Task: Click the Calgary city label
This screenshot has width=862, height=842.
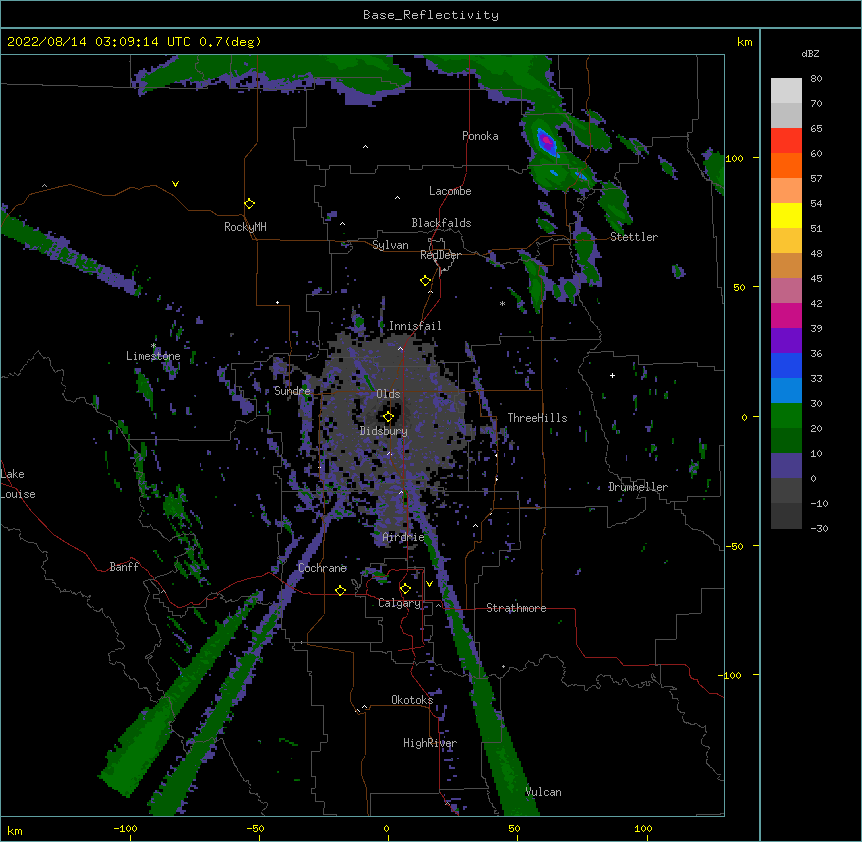Action: 399,603
